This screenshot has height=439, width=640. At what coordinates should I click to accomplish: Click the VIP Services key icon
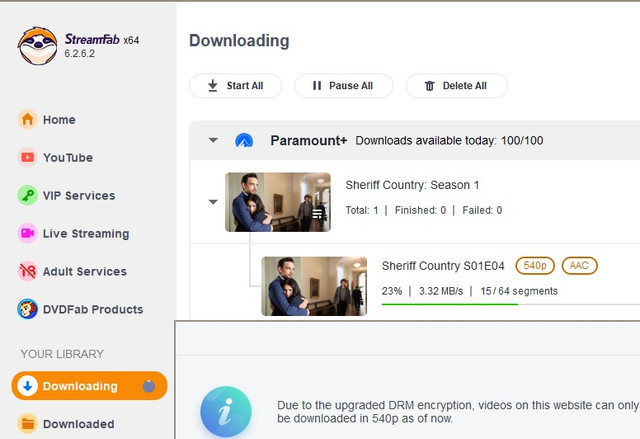point(28,196)
